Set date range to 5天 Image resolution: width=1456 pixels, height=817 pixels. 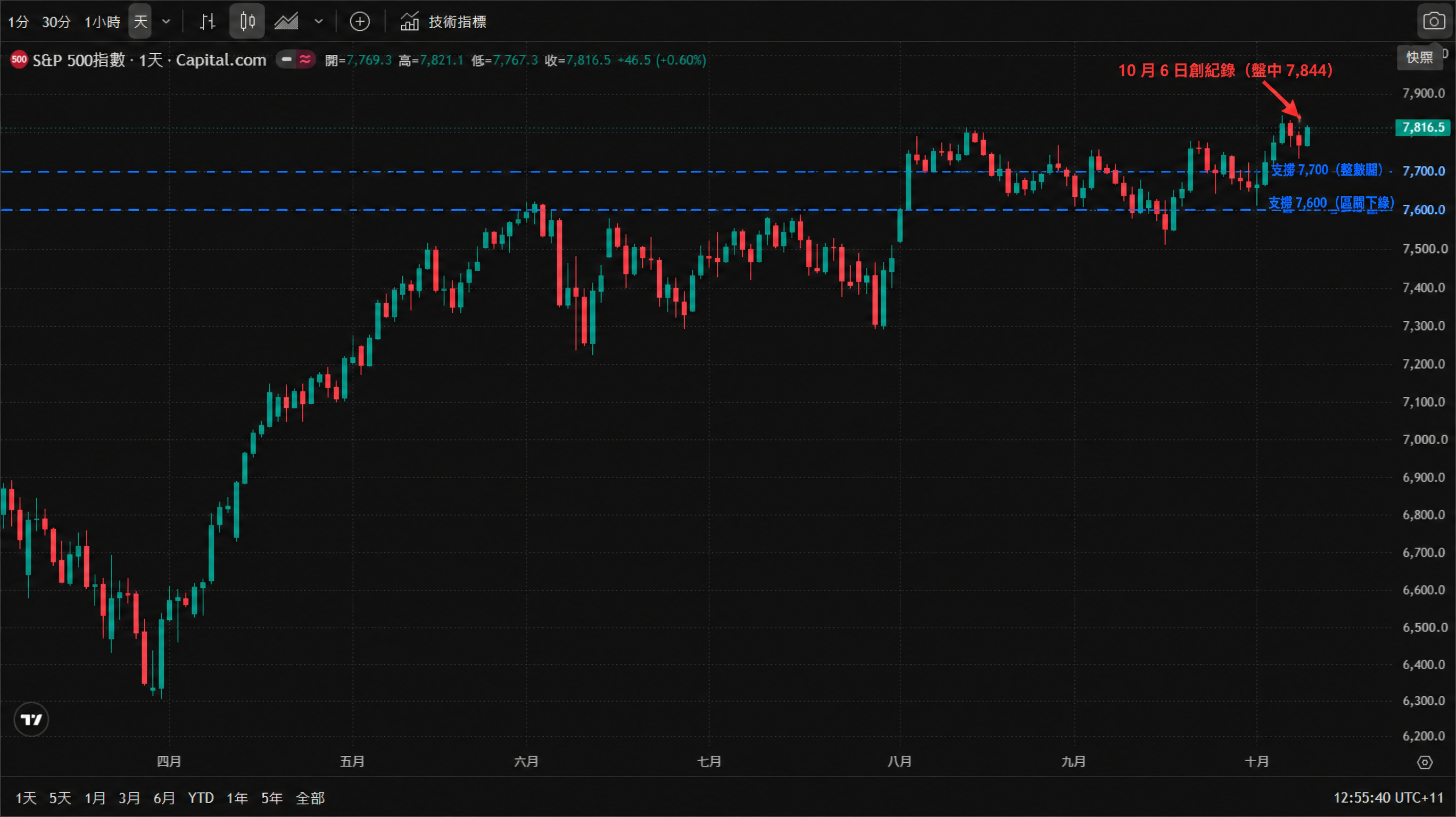60,799
